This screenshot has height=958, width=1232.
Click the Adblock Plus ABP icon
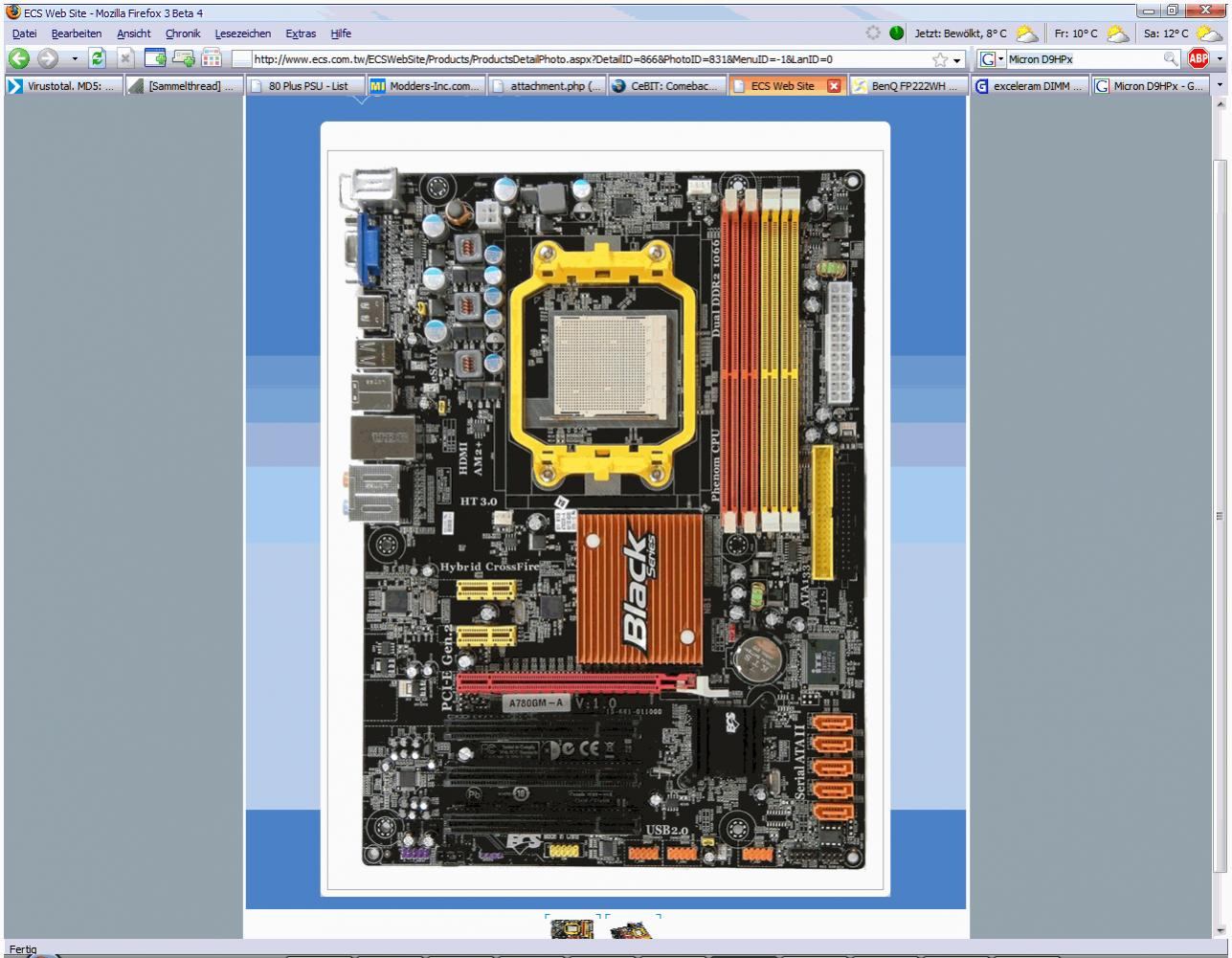click(1198, 58)
